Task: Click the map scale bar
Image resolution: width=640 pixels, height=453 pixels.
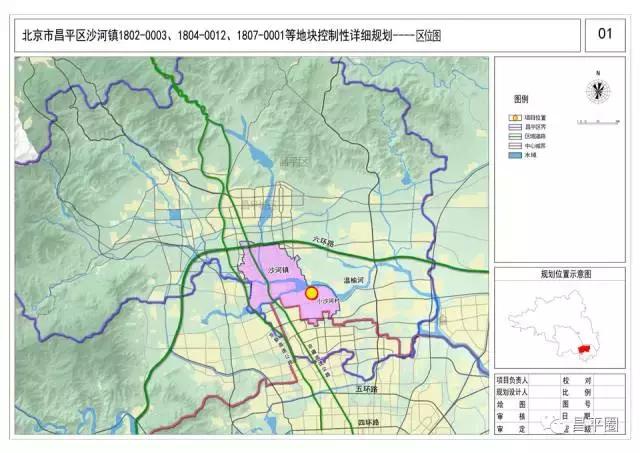Action: (598, 122)
